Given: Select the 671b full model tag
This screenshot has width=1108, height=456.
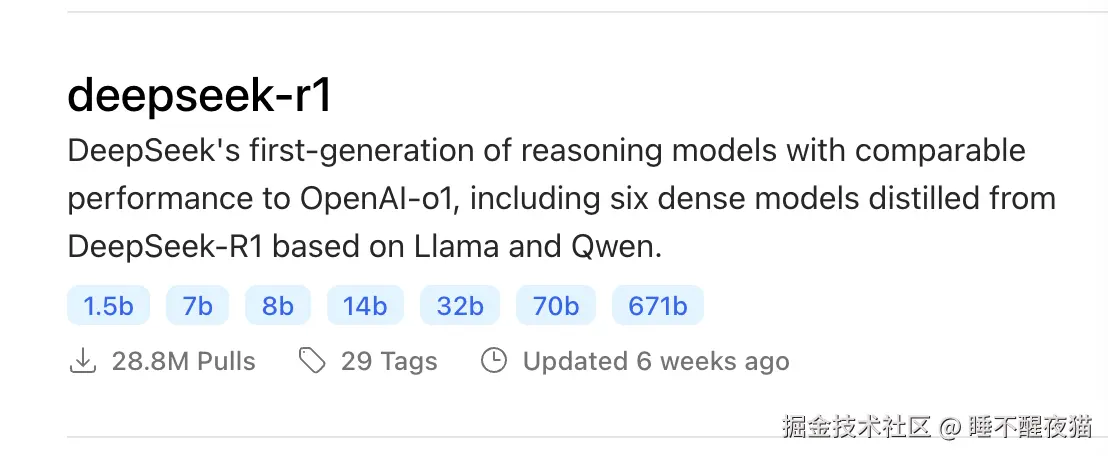Looking at the screenshot, I should pos(657,306).
